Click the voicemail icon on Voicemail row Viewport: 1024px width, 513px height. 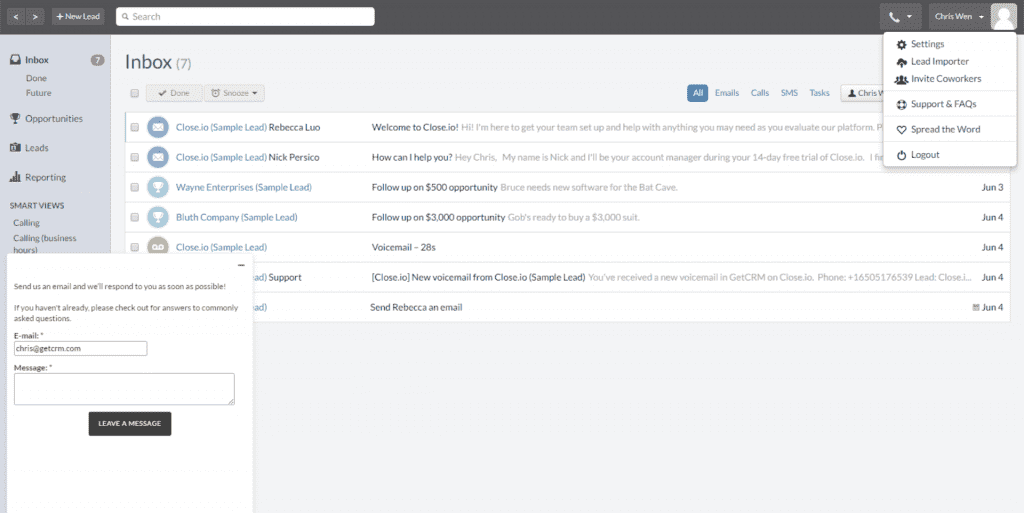coord(158,246)
